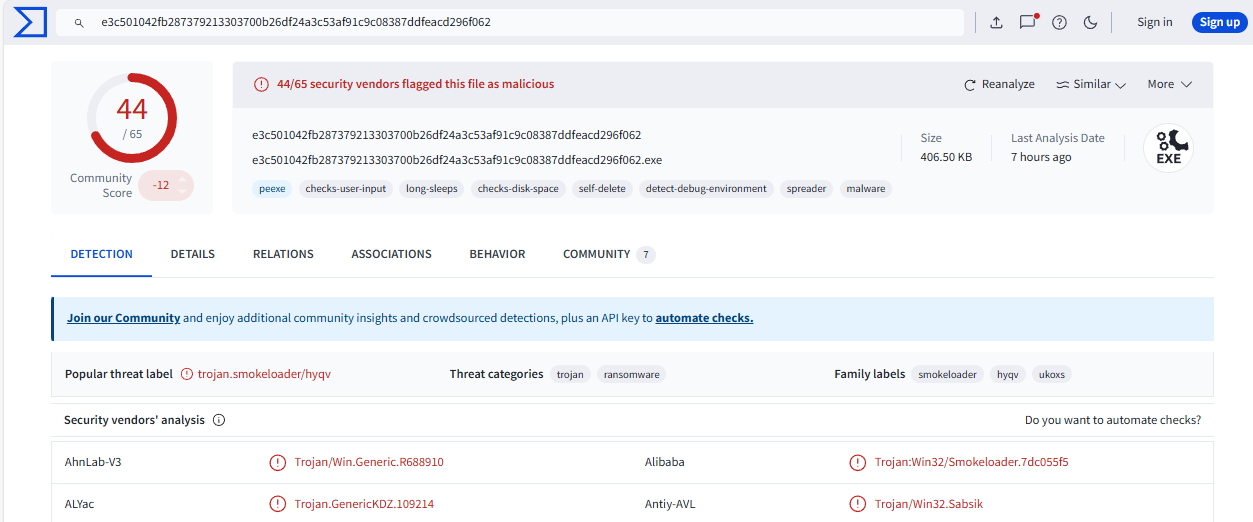The width and height of the screenshot is (1253, 522).
Task: Select the checks-user-input tag
Action: coord(346,188)
